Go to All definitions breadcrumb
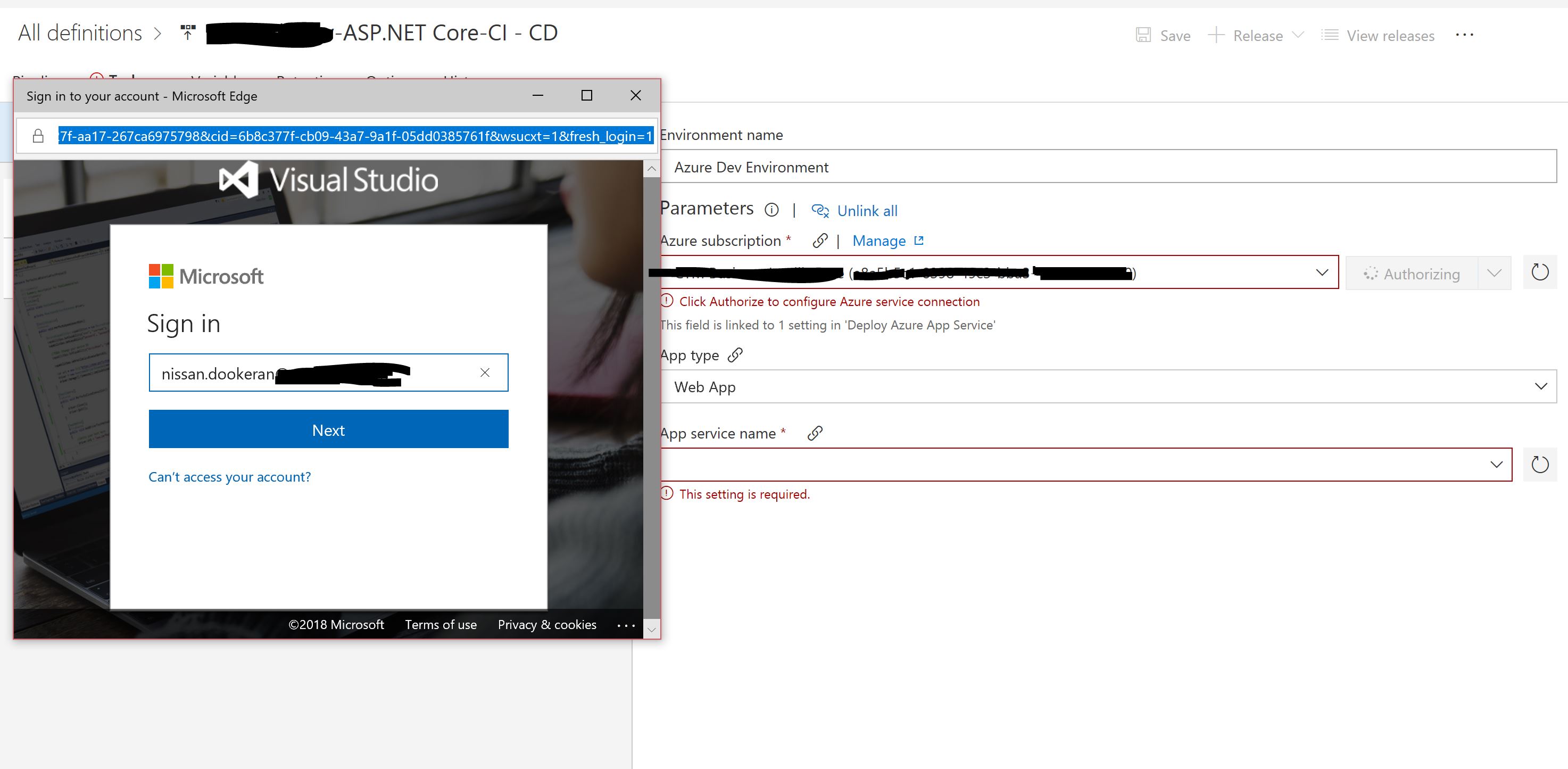This screenshot has height=769, width=1568. click(80, 33)
